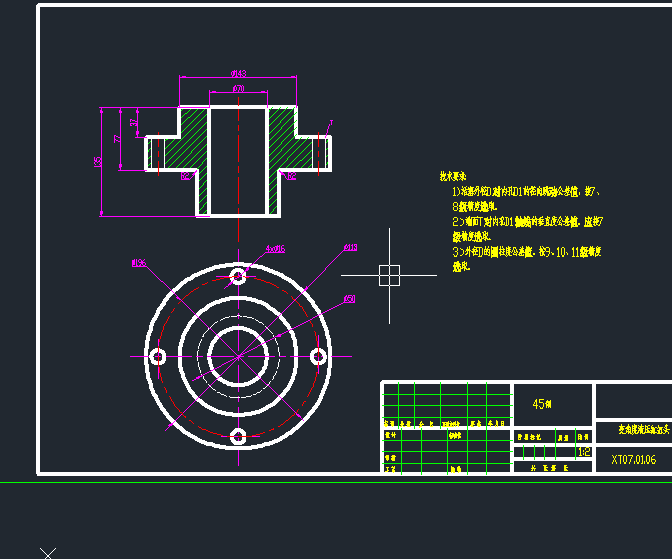
Task: Select the ø50 diameter label
Action: click(350, 299)
